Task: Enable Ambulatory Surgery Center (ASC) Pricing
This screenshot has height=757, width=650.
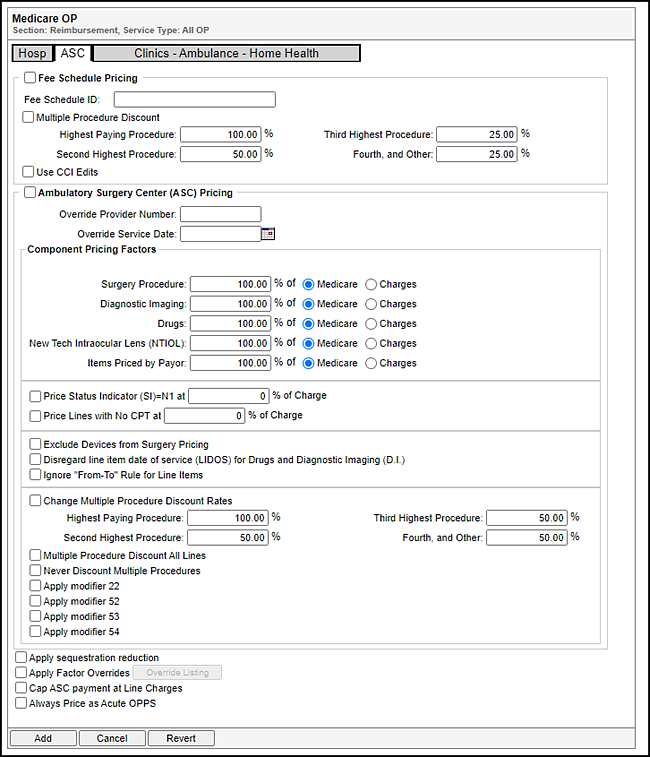Action: [30, 193]
